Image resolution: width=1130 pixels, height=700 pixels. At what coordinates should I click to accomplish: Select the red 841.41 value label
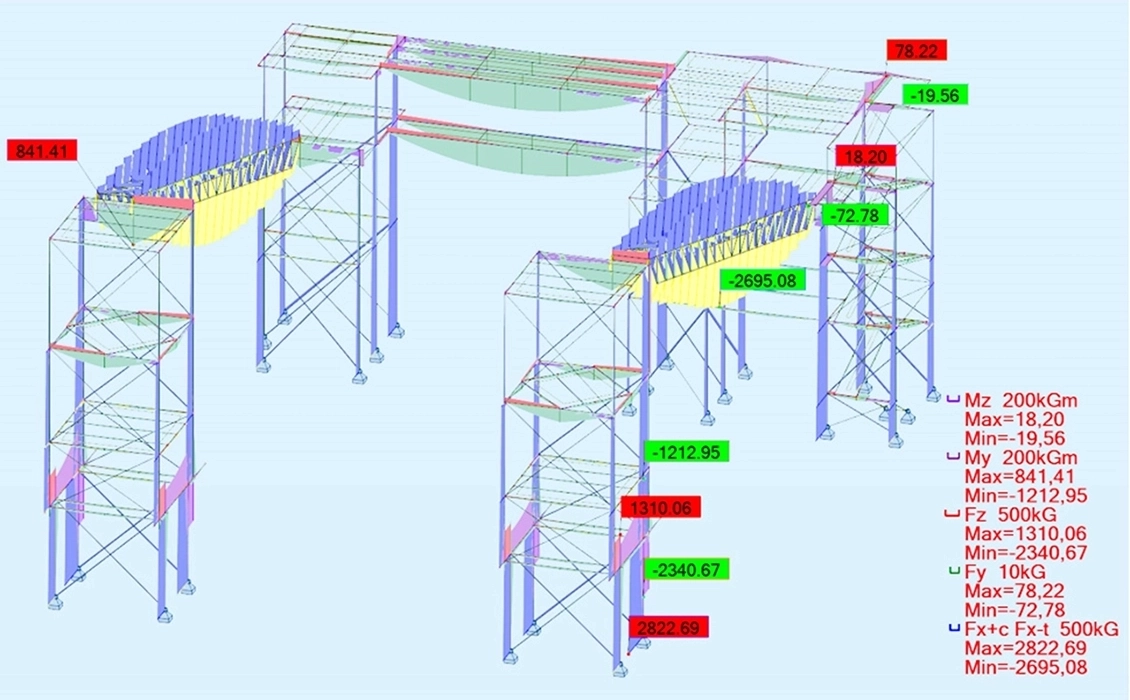click(x=41, y=151)
